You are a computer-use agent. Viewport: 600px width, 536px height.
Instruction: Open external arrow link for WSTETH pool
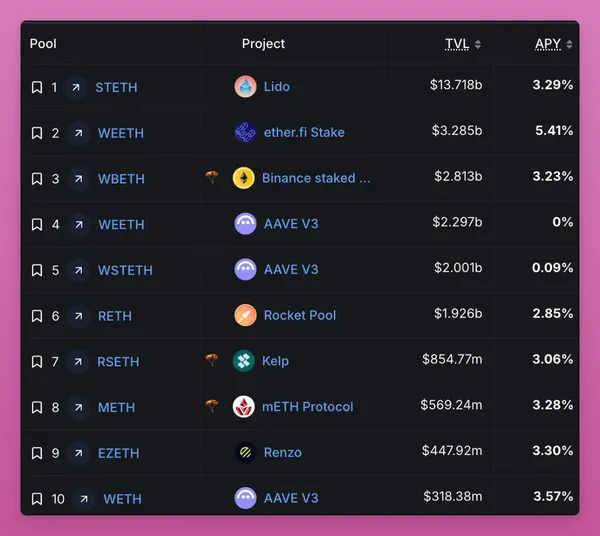79,270
